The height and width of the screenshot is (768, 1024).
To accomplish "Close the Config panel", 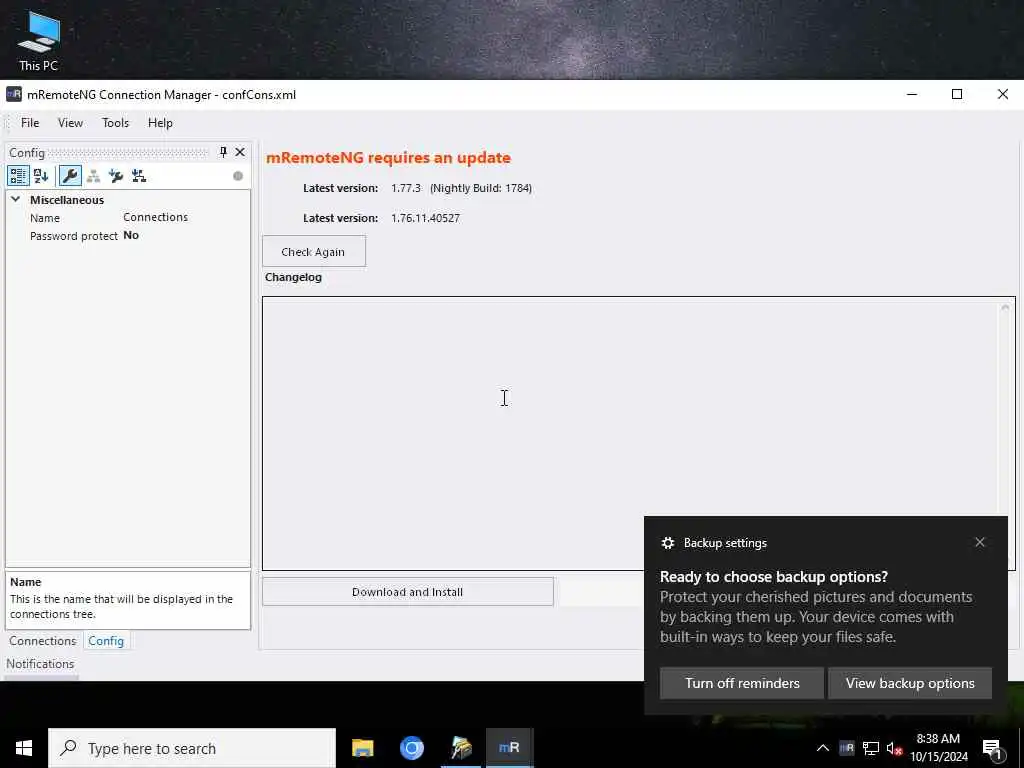I will pos(240,152).
